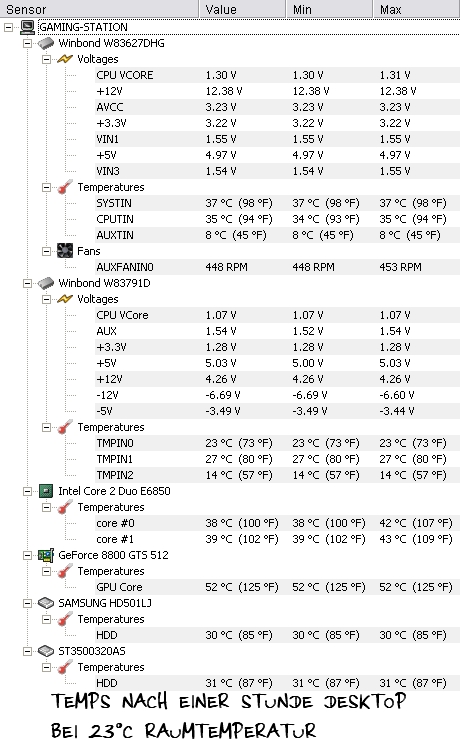
Task: Click the Winbond W83791D chip icon
Action: pyautogui.click(x=46, y=283)
